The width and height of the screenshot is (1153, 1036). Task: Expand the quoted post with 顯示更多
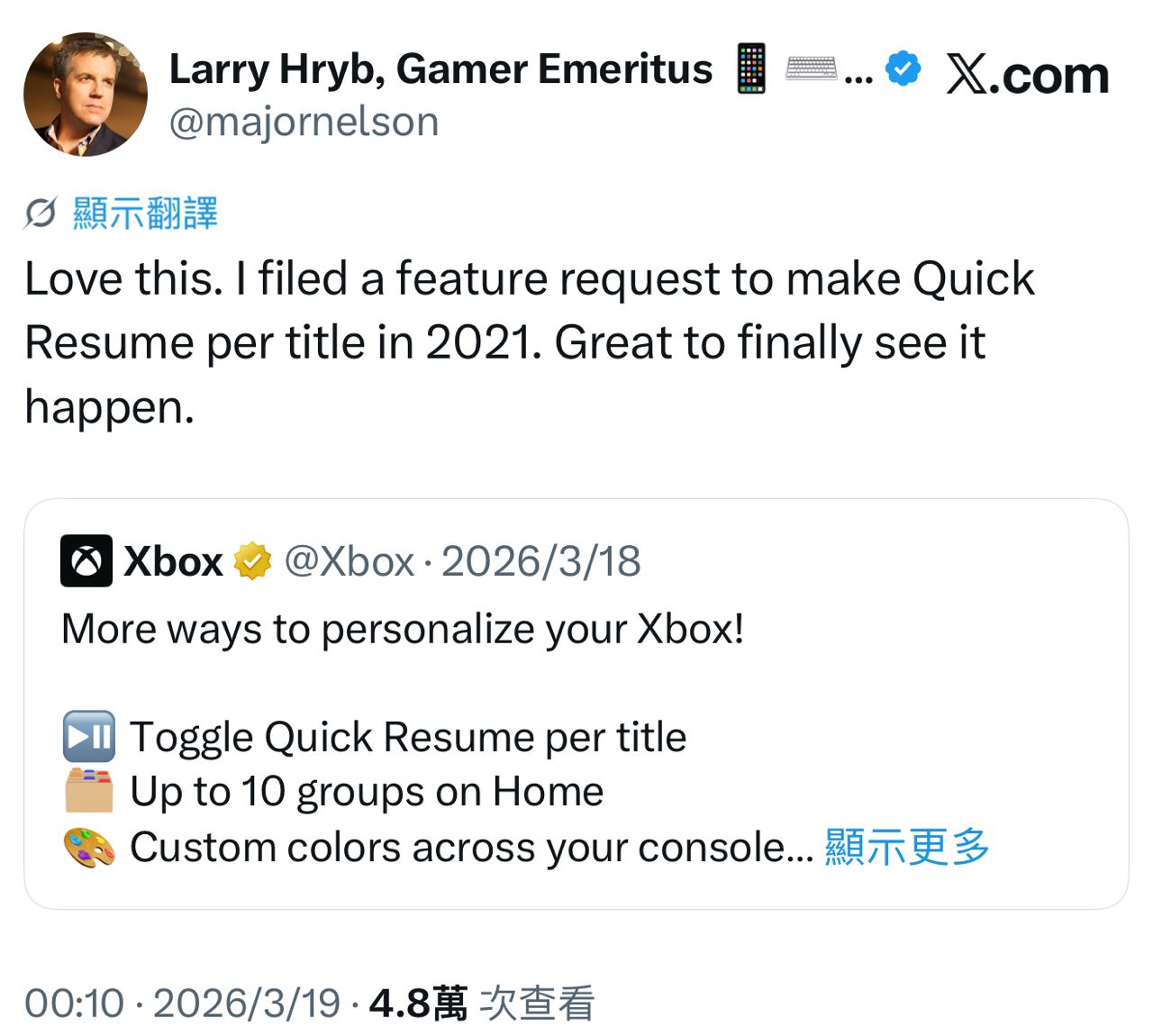(906, 847)
